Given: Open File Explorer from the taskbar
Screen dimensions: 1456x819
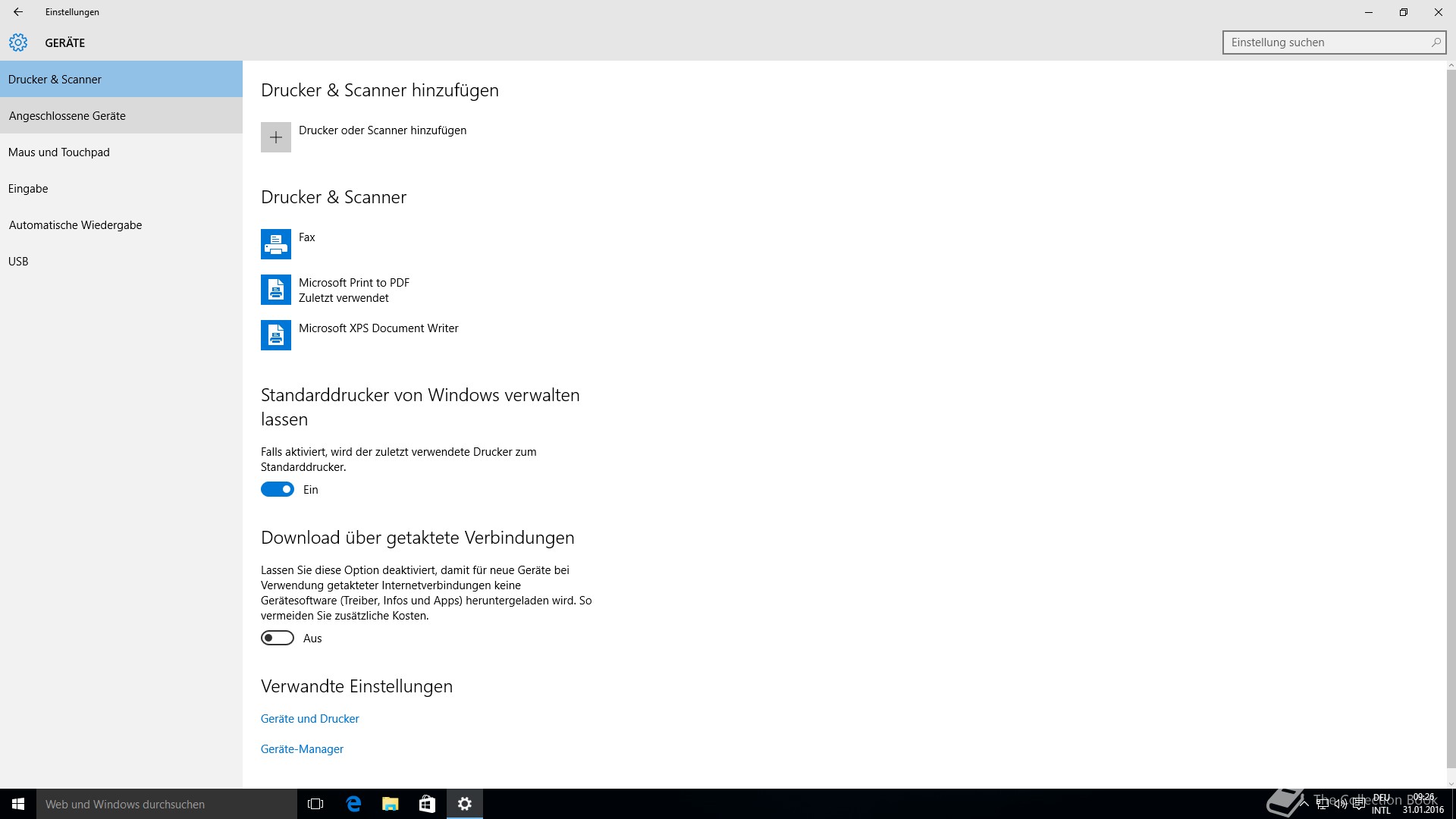Looking at the screenshot, I should [391, 804].
